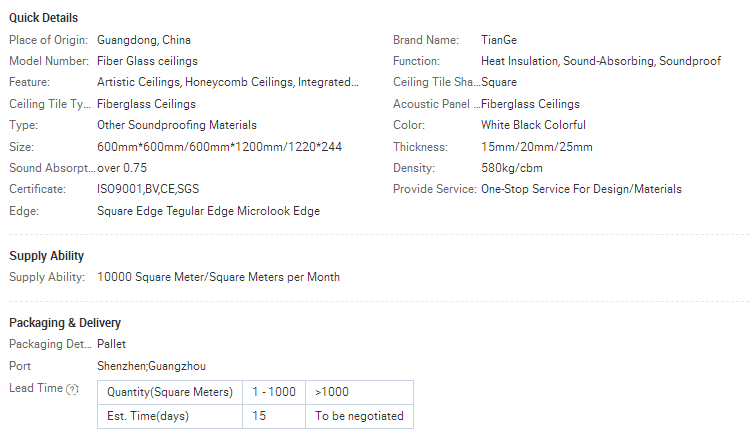The height and width of the screenshot is (445, 753).
Task: Expand the truncated Ceiling Tile Type label
Action: pos(49,104)
